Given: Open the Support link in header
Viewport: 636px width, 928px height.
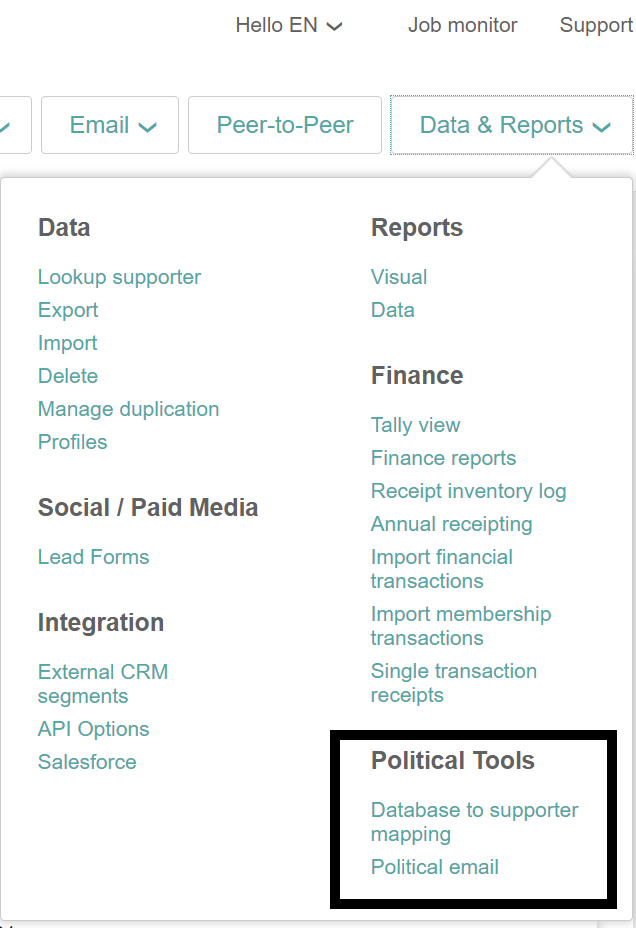Looking at the screenshot, I should [596, 26].
